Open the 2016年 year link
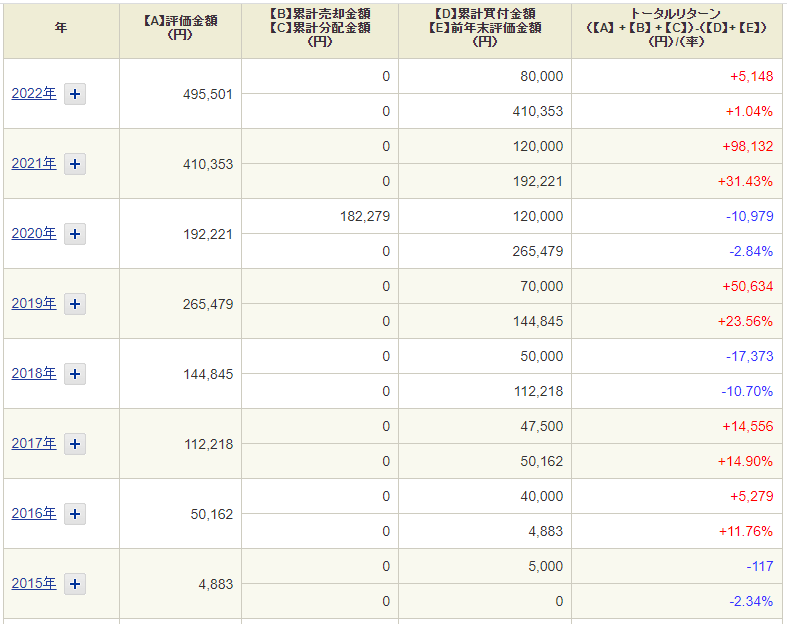 point(34,514)
